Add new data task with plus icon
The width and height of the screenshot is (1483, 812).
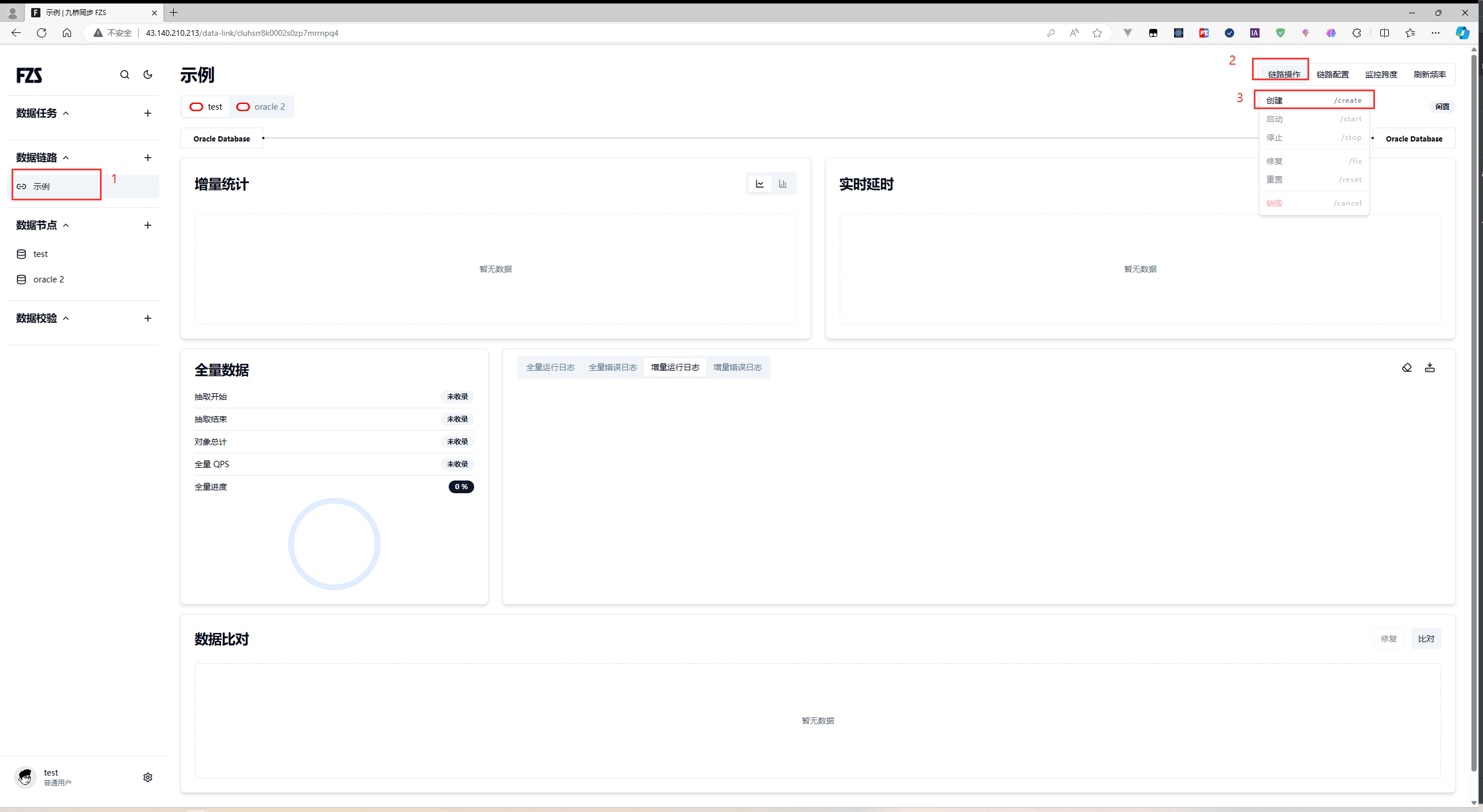pos(148,113)
